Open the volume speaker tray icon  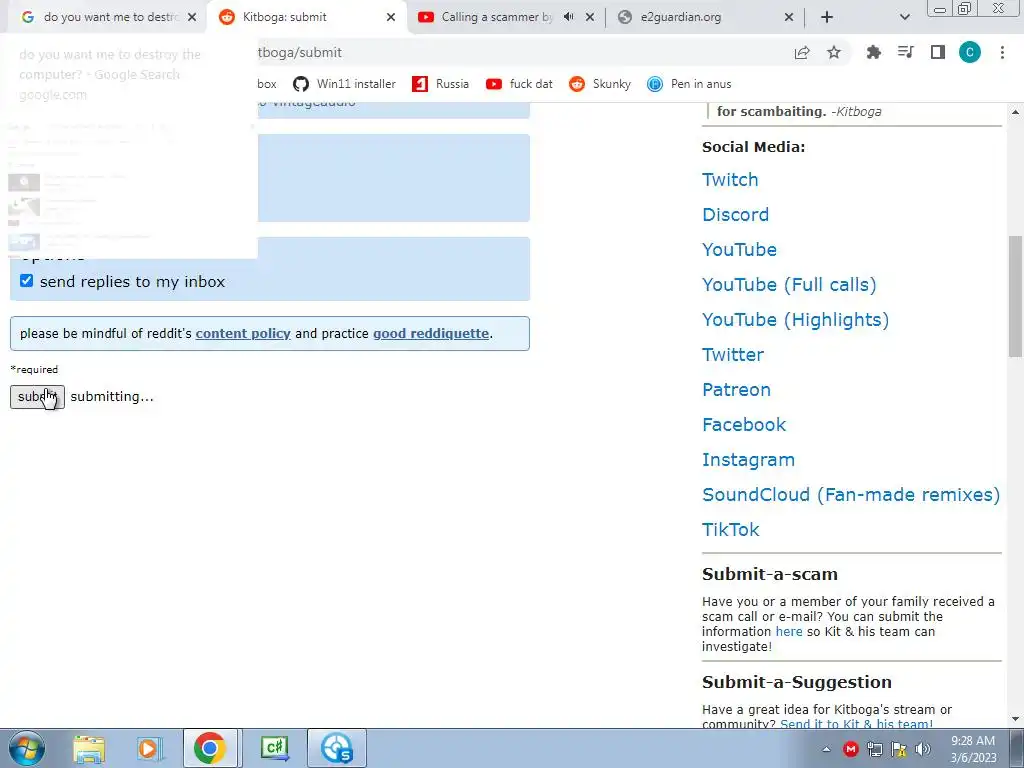point(923,749)
